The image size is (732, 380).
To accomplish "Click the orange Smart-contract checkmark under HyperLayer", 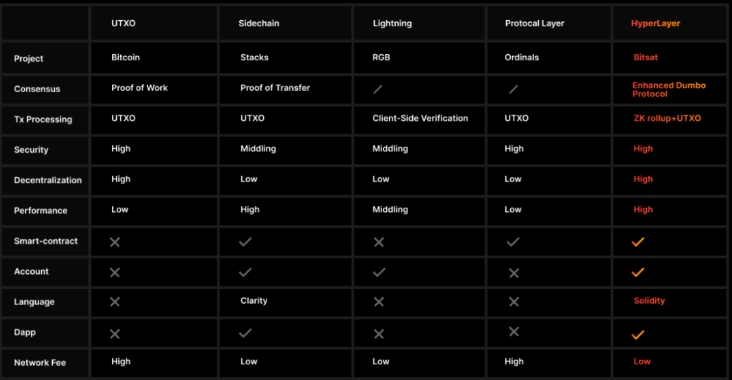I will 637,242.
